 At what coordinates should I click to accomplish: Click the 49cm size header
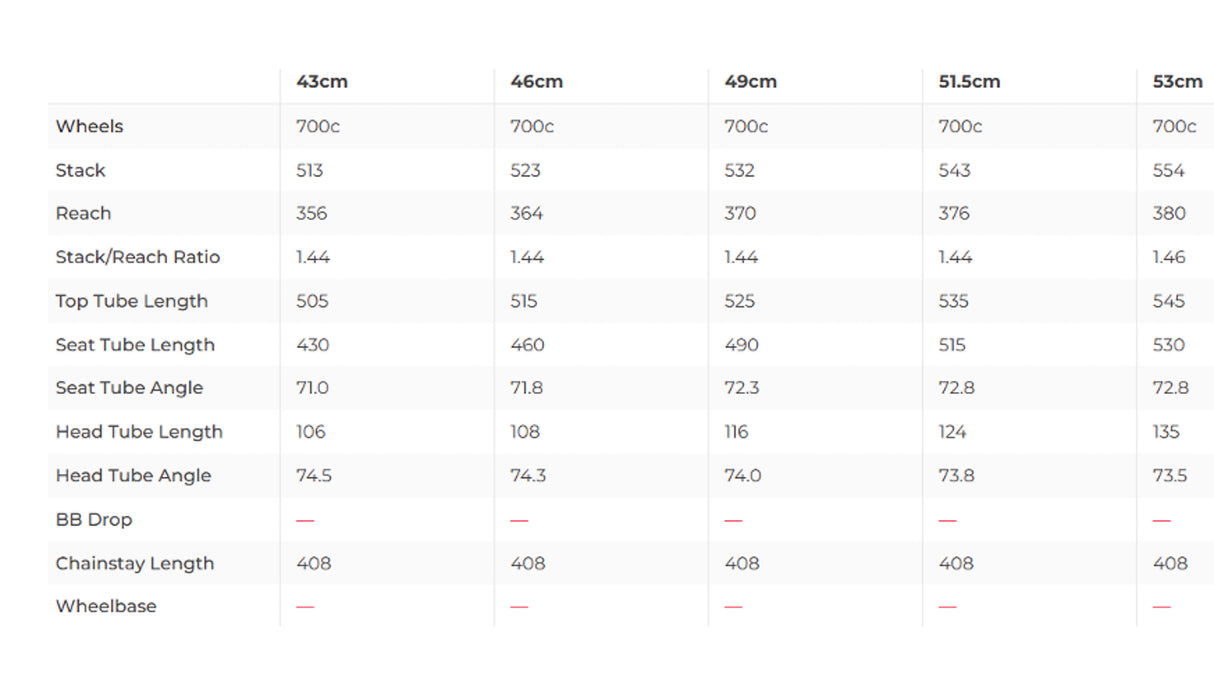tap(751, 82)
